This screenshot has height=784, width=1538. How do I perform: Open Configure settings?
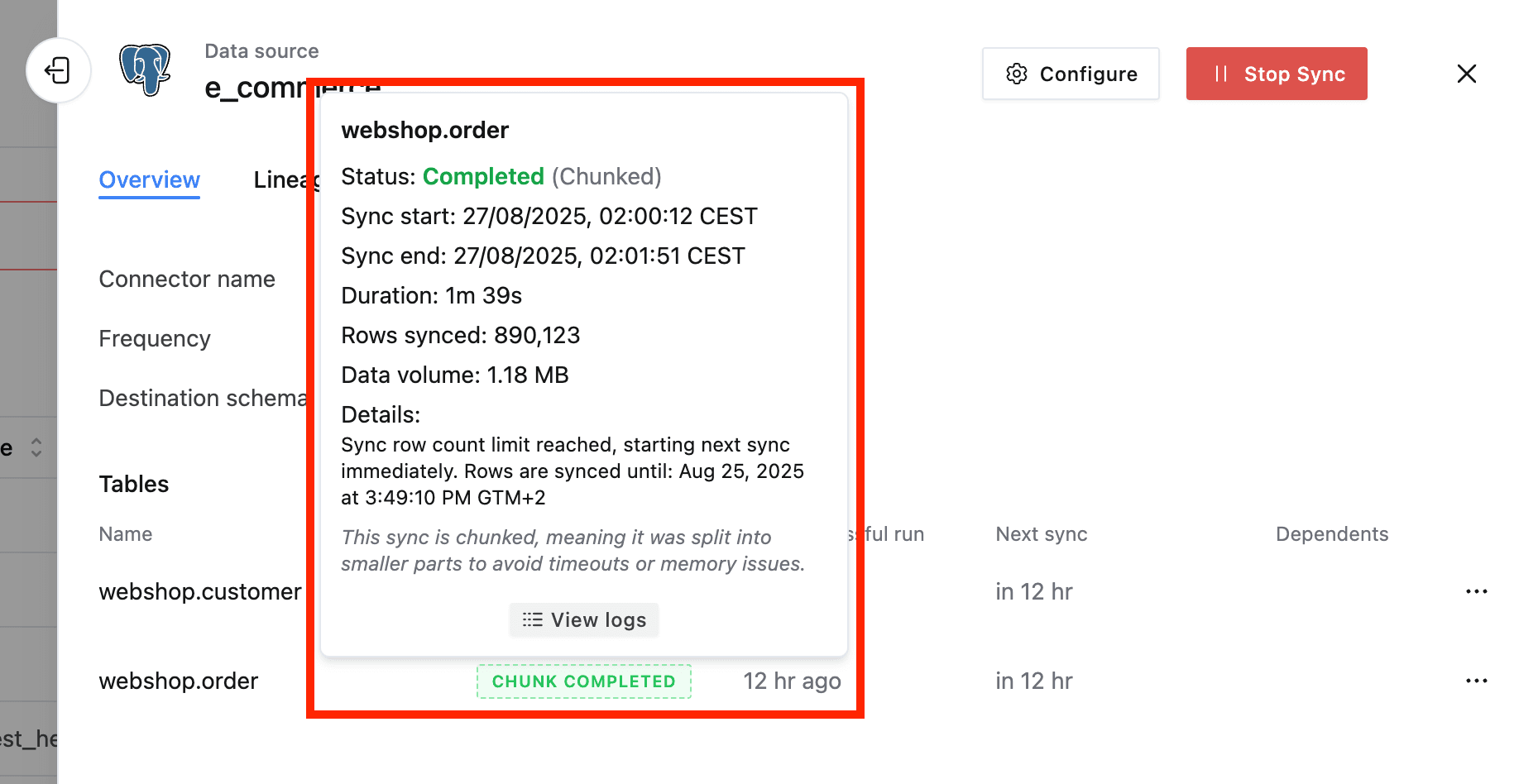(1071, 74)
